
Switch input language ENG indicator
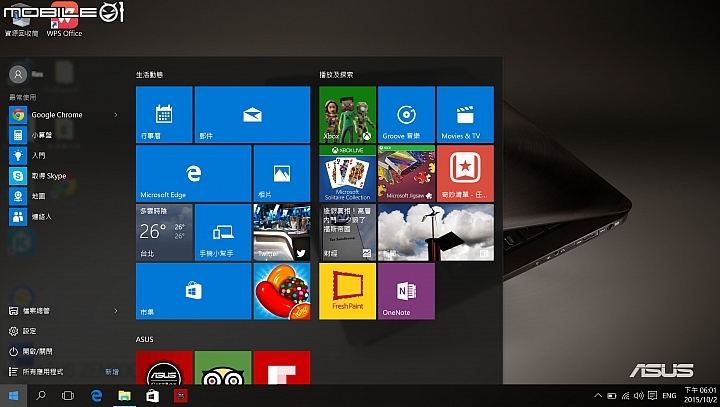[669, 396]
